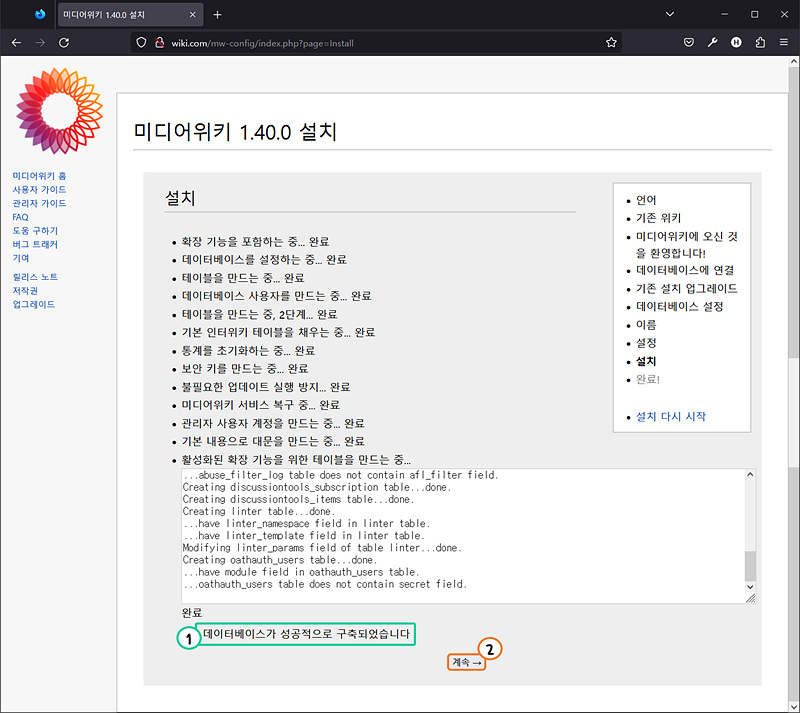Open the 도움 구하기 link
The height and width of the screenshot is (713, 800).
click(x=35, y=231)
